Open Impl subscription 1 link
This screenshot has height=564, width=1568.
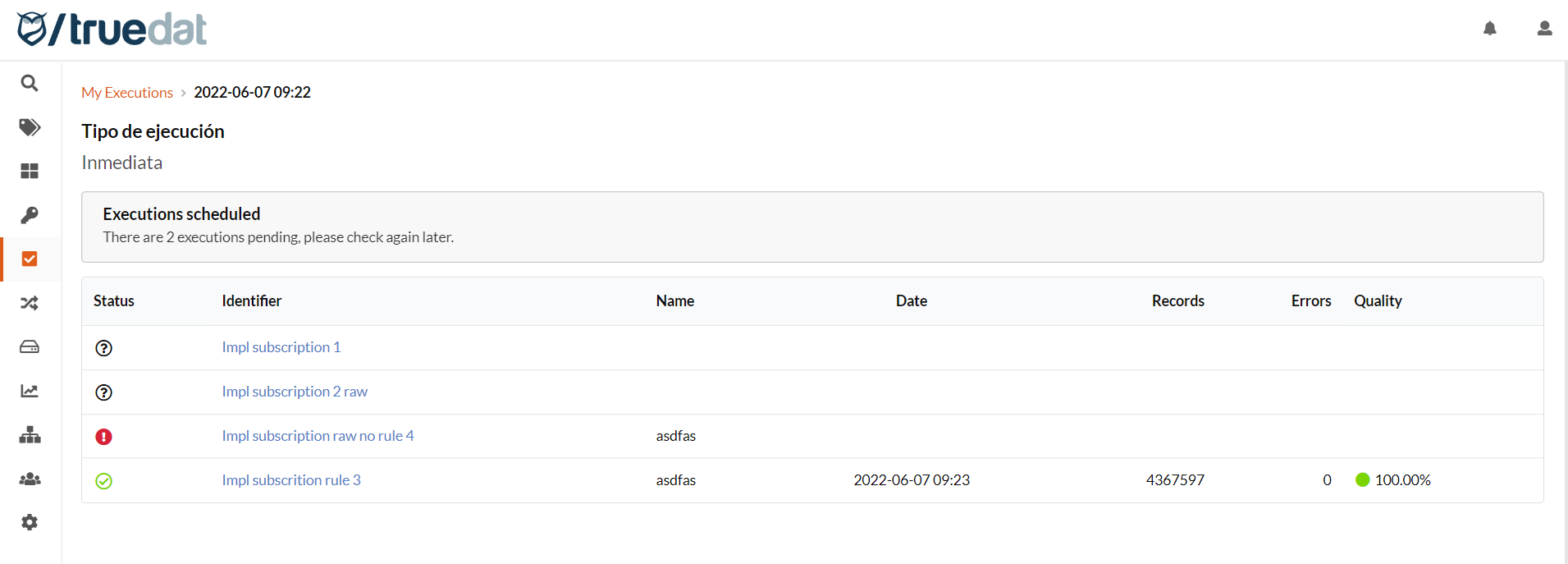tap(281, 347)
